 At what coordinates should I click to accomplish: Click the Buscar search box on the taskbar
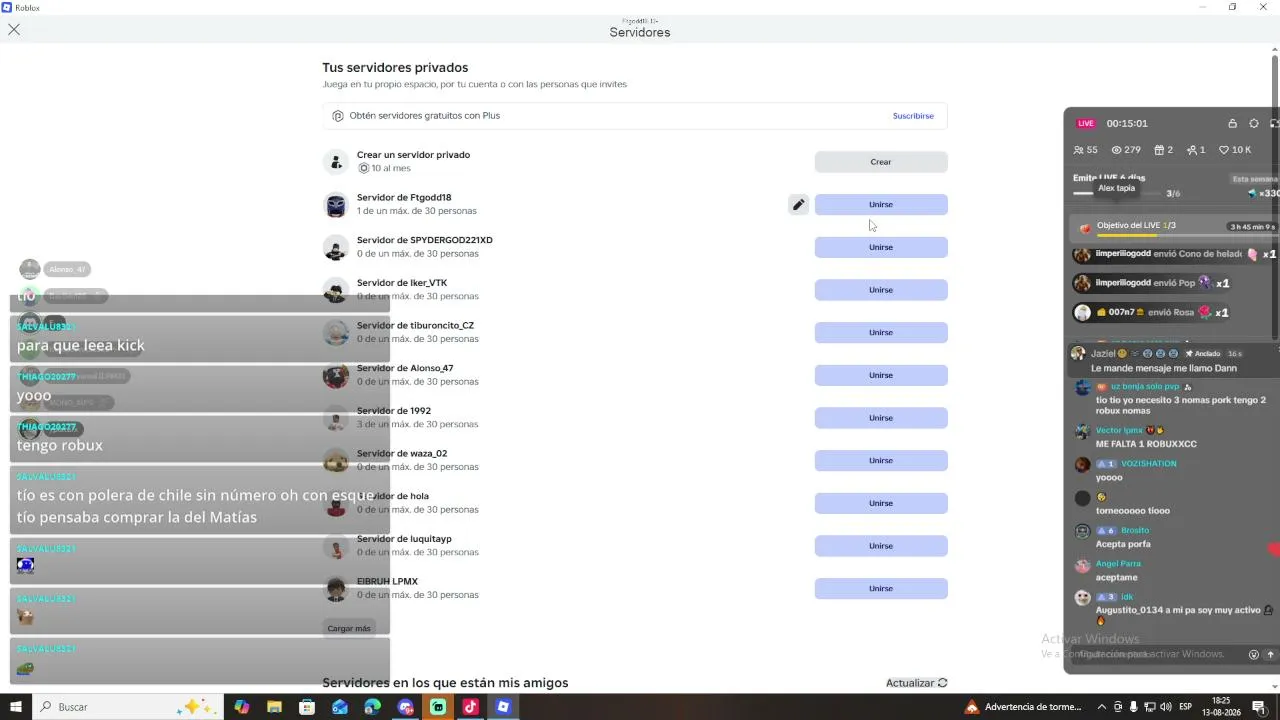coord(126,707)
